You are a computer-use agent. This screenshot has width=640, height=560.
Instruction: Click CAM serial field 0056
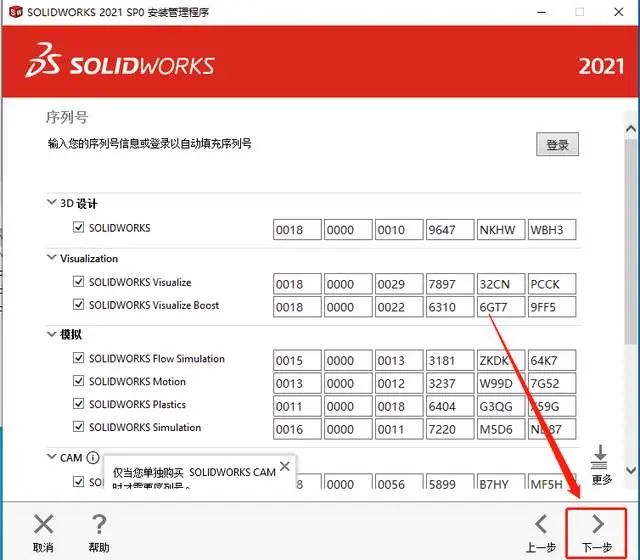(x=399, y=482)
